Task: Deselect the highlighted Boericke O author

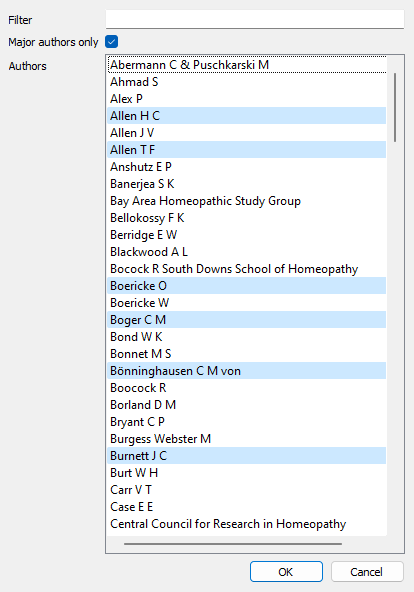Action: coord(247,286)
